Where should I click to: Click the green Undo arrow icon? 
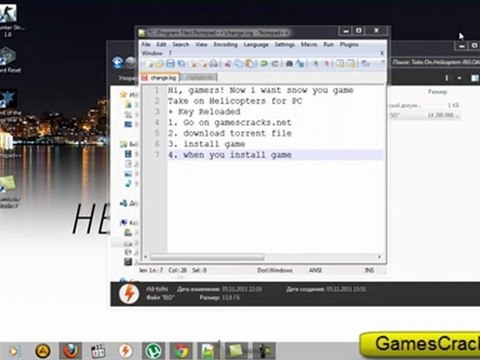click(x=264, y=63)
